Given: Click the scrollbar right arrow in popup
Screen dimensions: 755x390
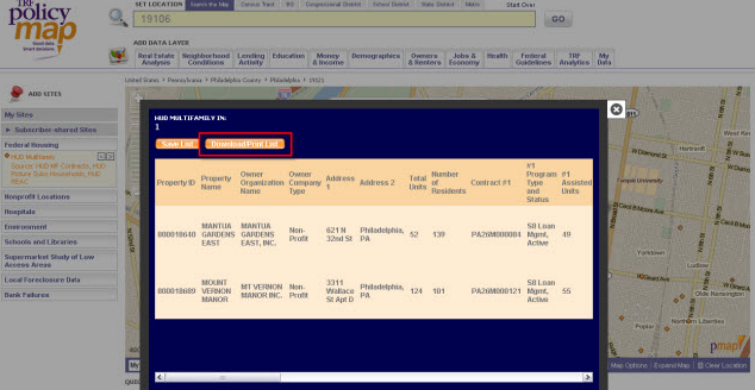Looking at the screenshot, I should point(587,377).
